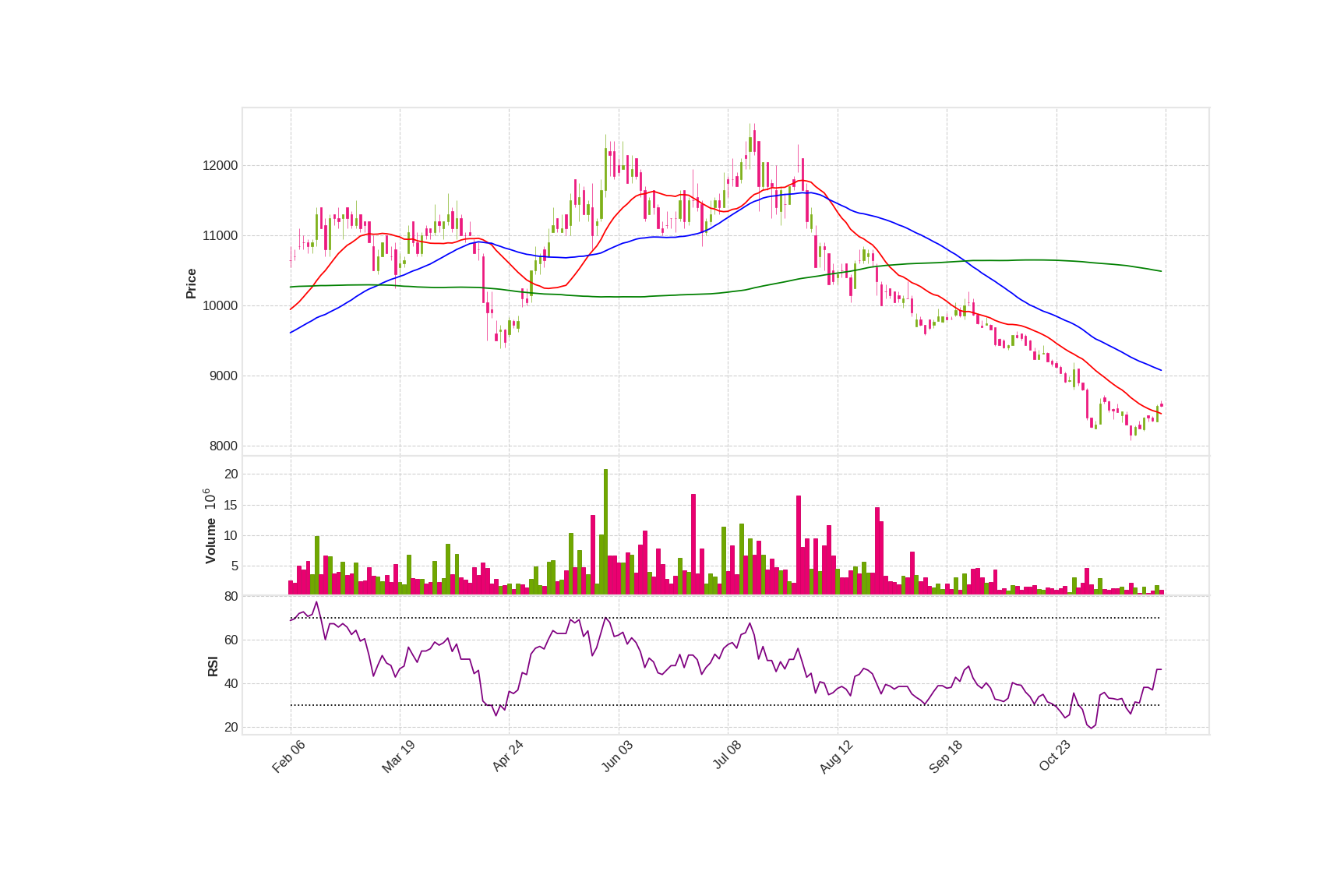Click the 'Oct 23' date label
1344x896 pixels.
pos(1055,757)
